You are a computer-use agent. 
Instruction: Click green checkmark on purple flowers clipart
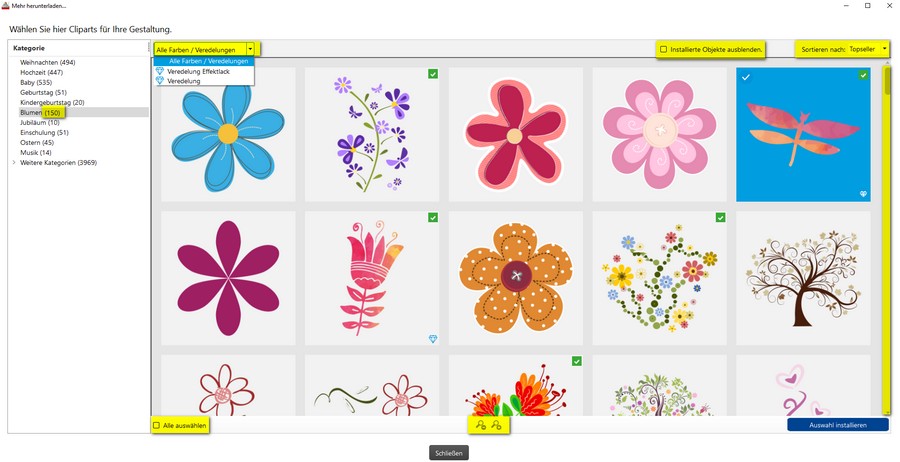[x=433, y=74]
